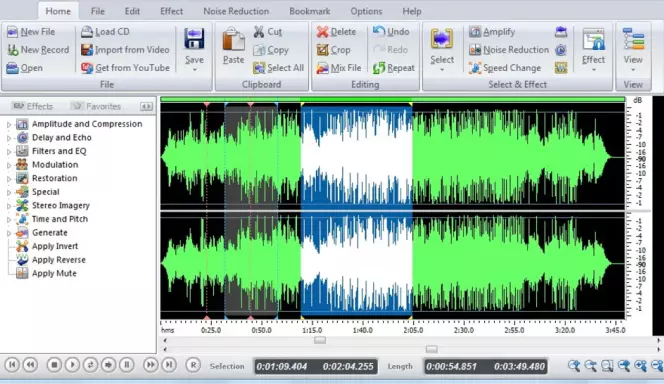The width and height of the screenshot is (664, 384).
Task: Click the Speed Change tool
Action: (505, 68)
